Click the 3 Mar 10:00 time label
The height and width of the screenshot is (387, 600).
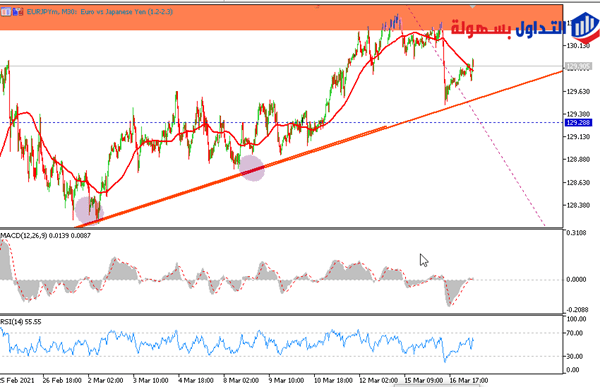[x=150, y=380]
